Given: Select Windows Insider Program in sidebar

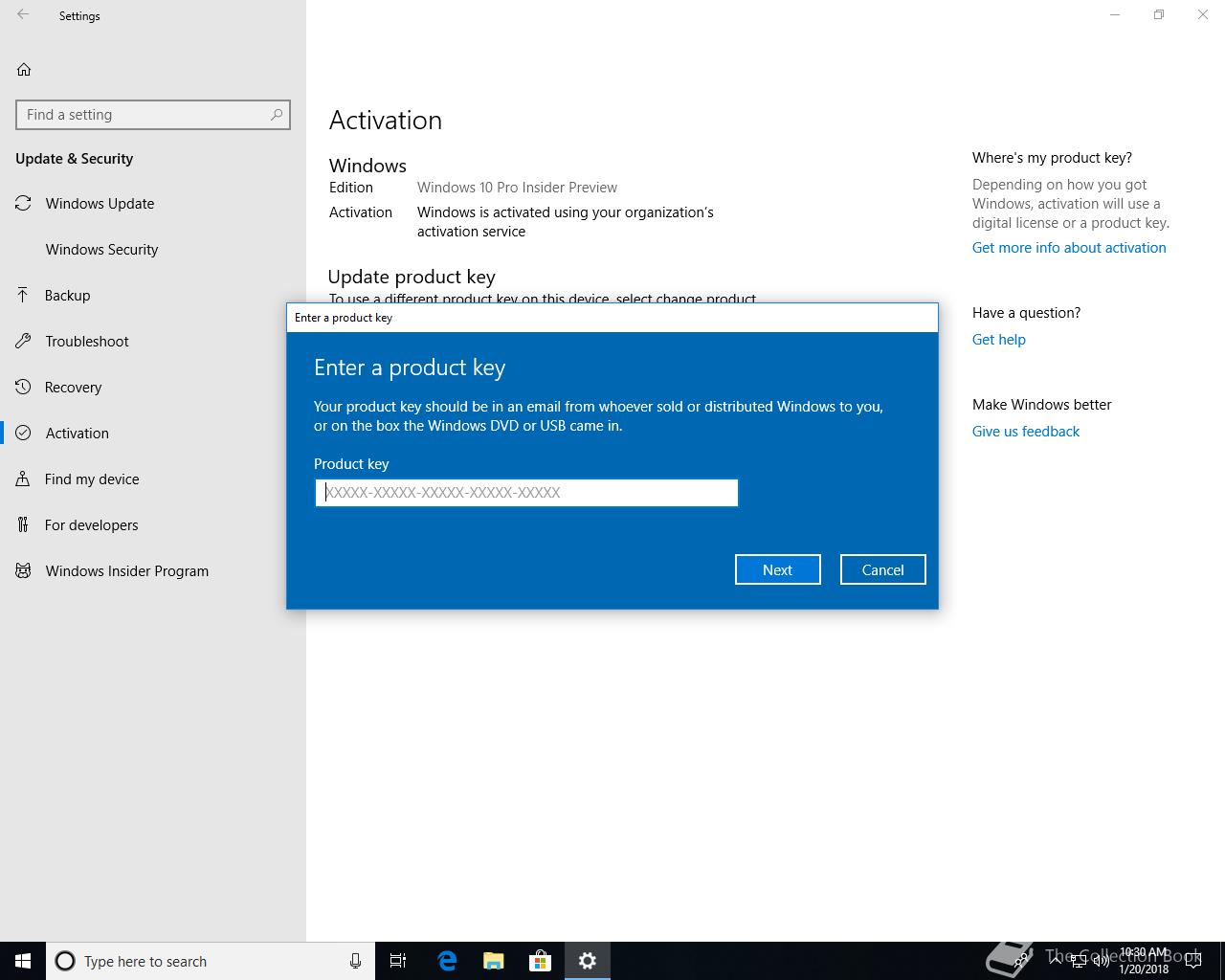Looking at the screenshot, I should coord(153,571).
